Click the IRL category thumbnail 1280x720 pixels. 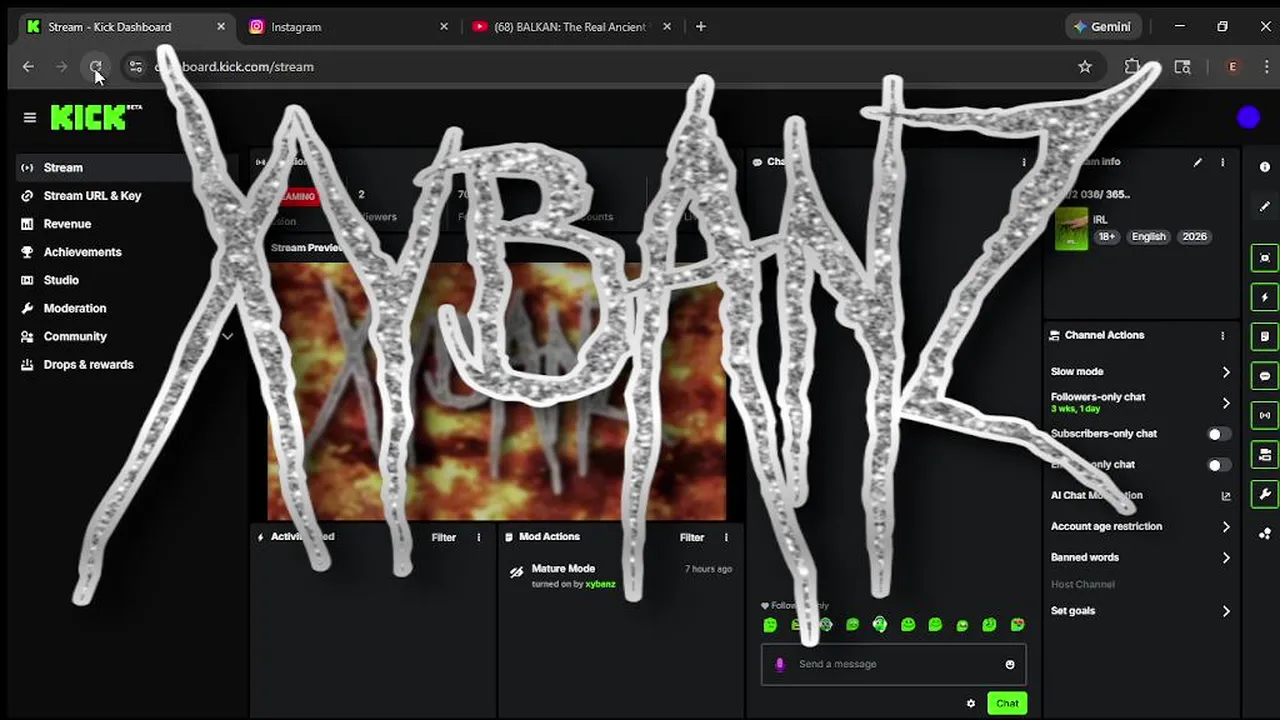1071,229
